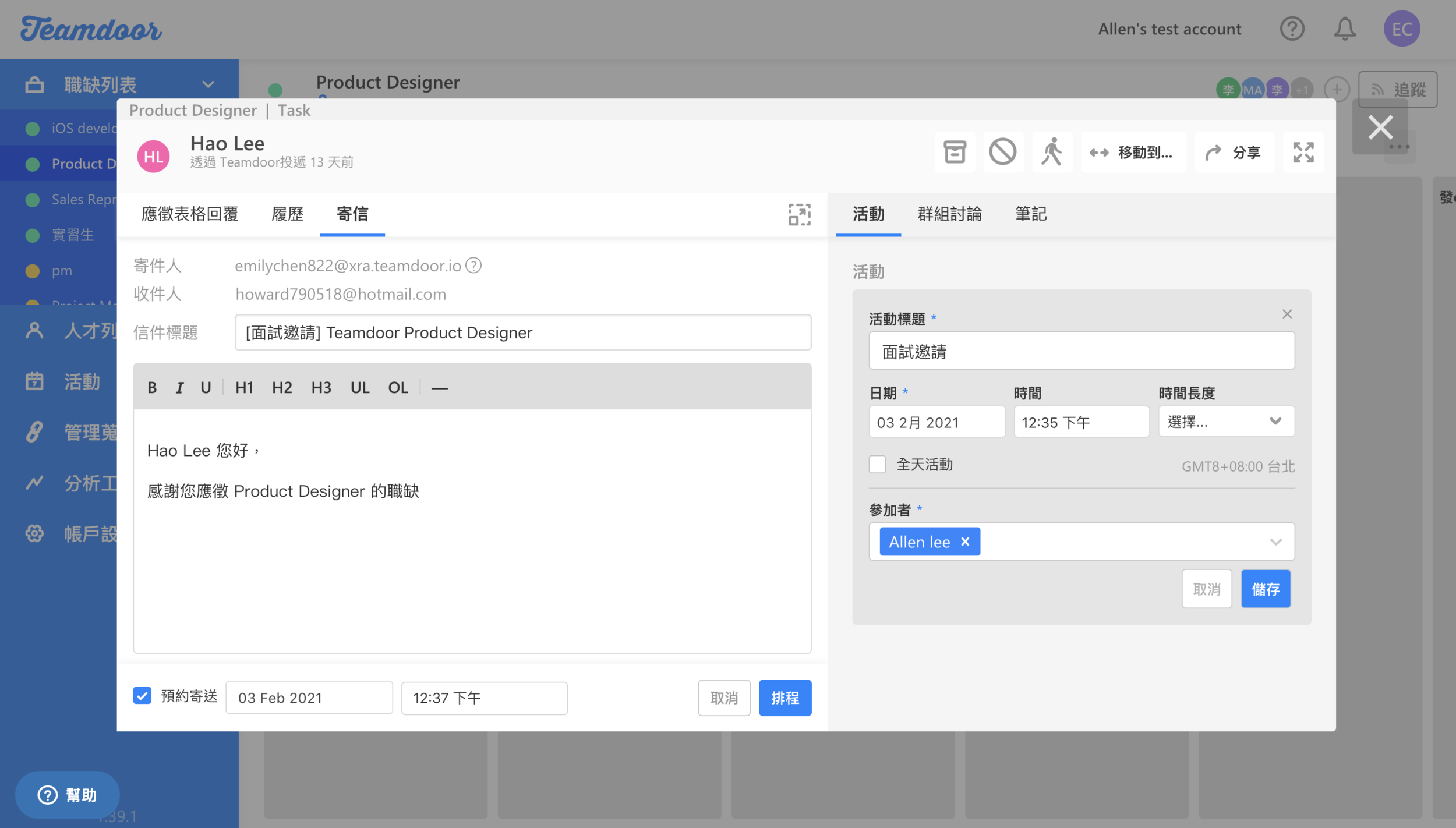1456x828 pixels.
Task: Apply italic formatting with I
Action: pyautogui.click(x=179, y=388)
